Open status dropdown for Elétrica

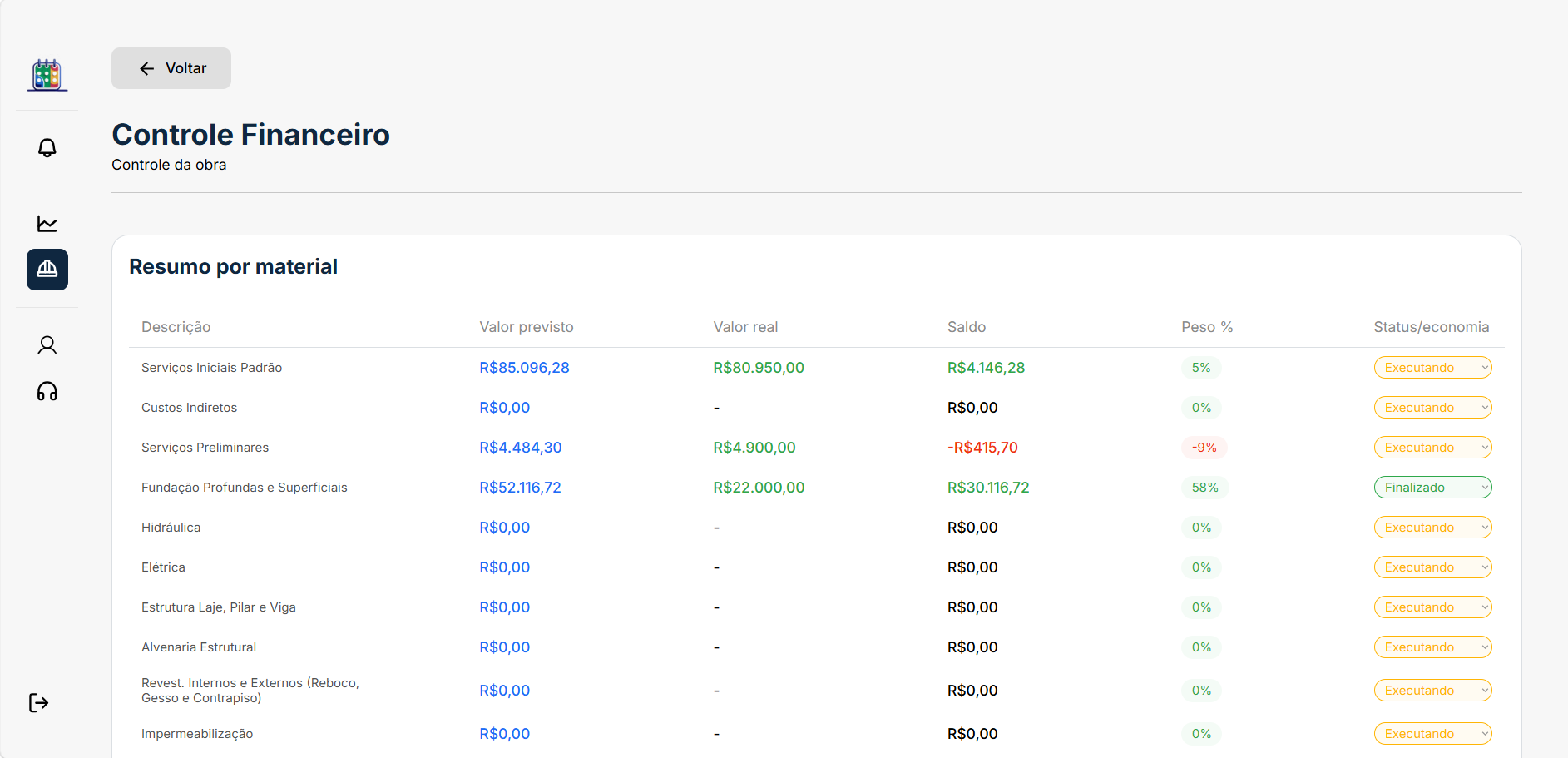point(1432,567)
